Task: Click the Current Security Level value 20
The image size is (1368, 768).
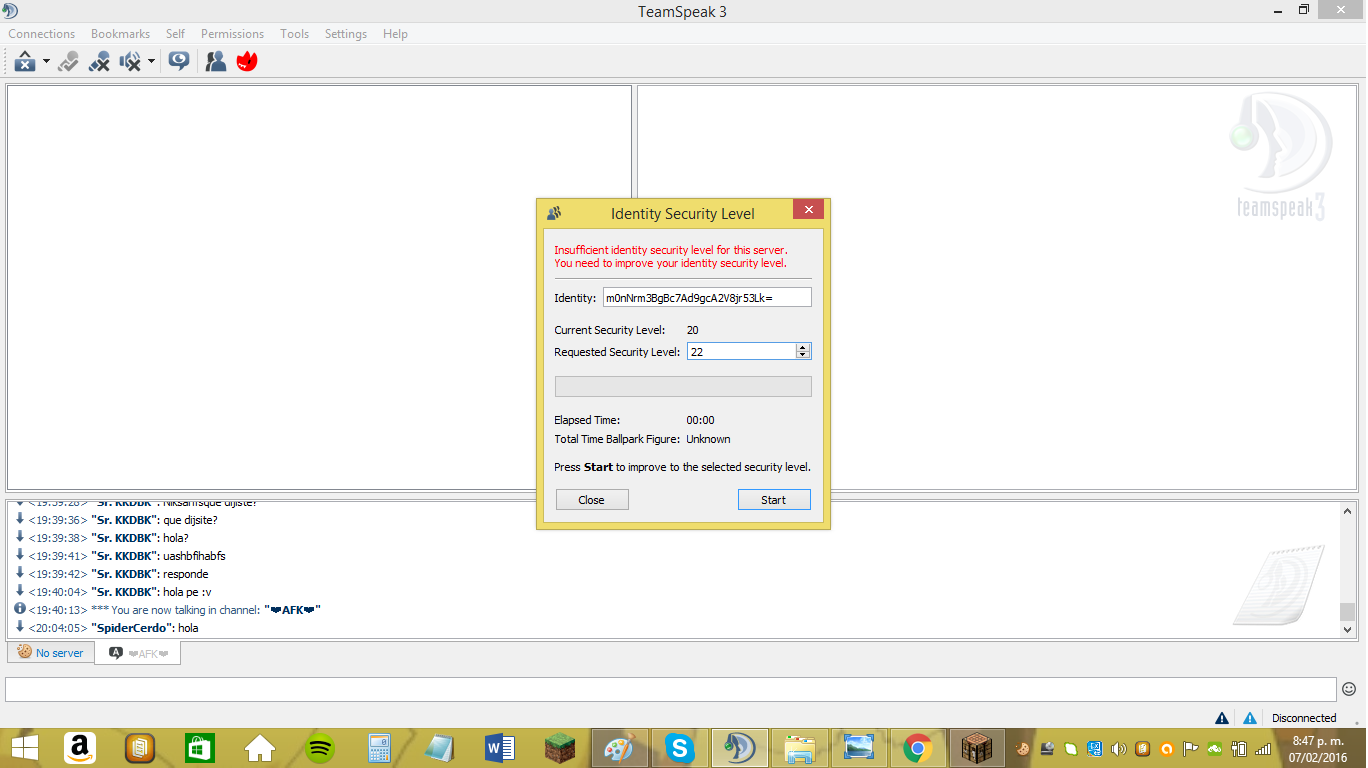Action: (x=692, y=330)
